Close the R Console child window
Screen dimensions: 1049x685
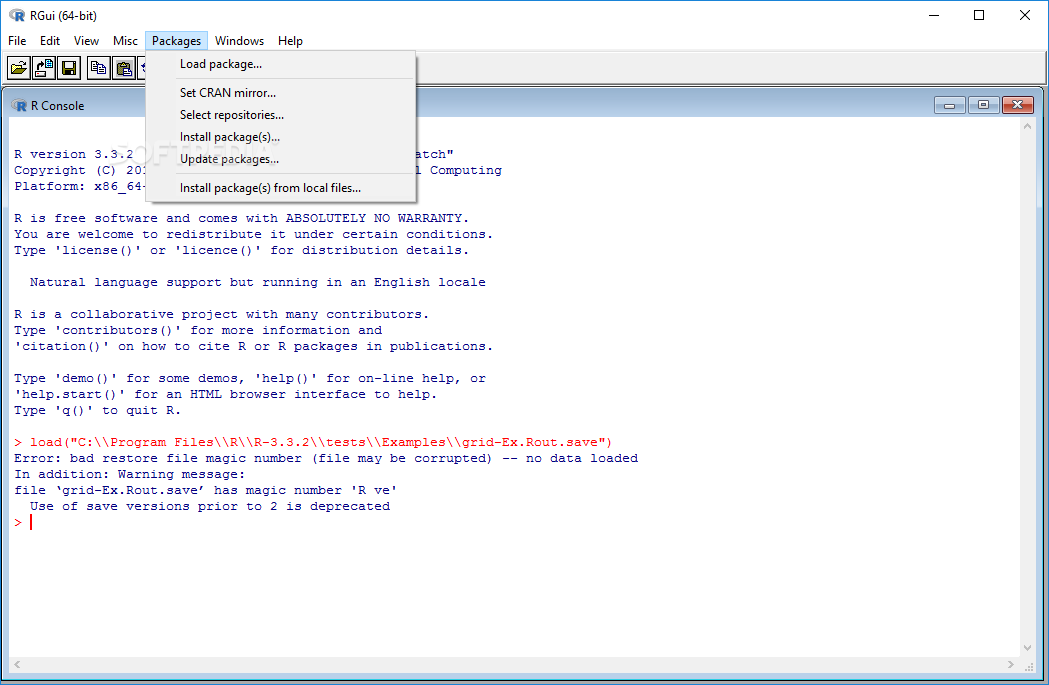pos(1018,105)
